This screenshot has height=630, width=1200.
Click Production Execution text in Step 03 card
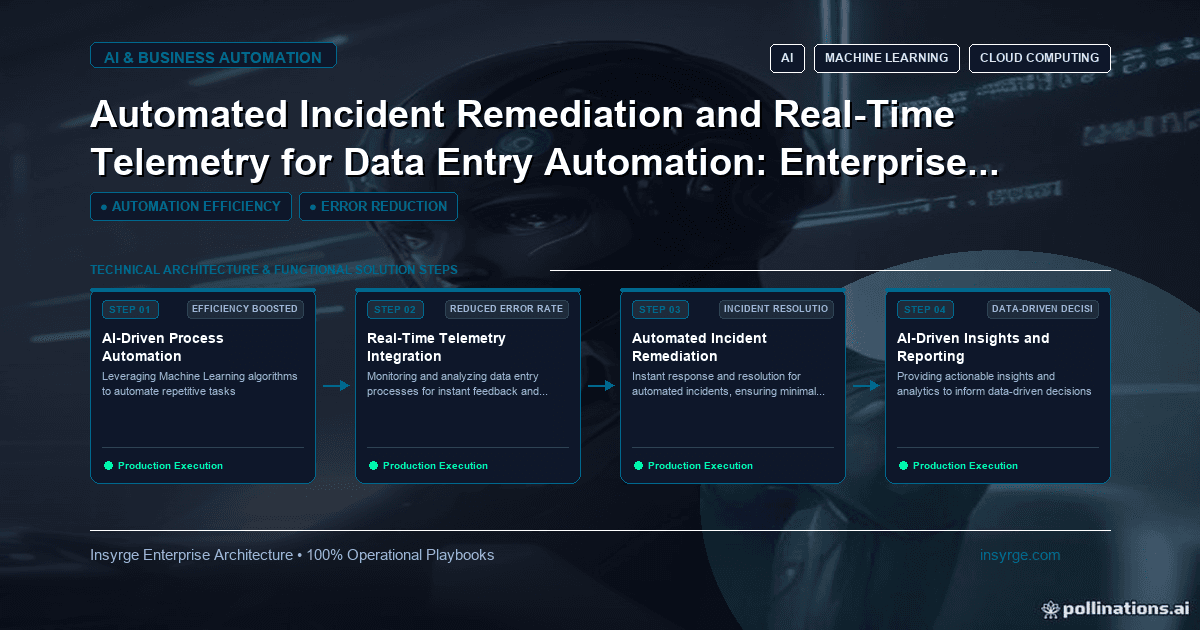(700, 466)
